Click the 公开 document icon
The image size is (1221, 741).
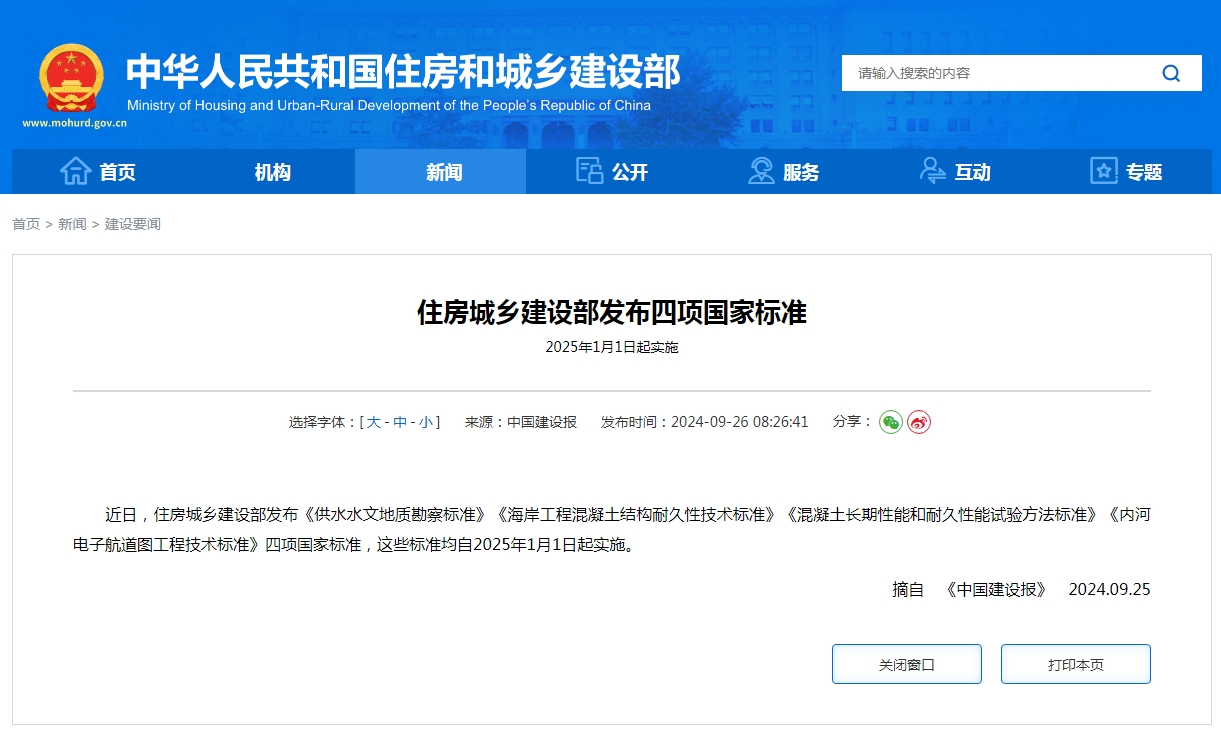pos(589,171)
